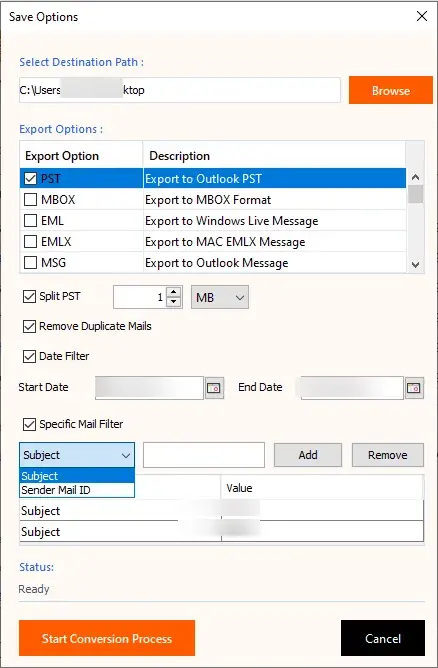Click export list scroll-down arrow
438x668 pixels.
coord(415,265)
